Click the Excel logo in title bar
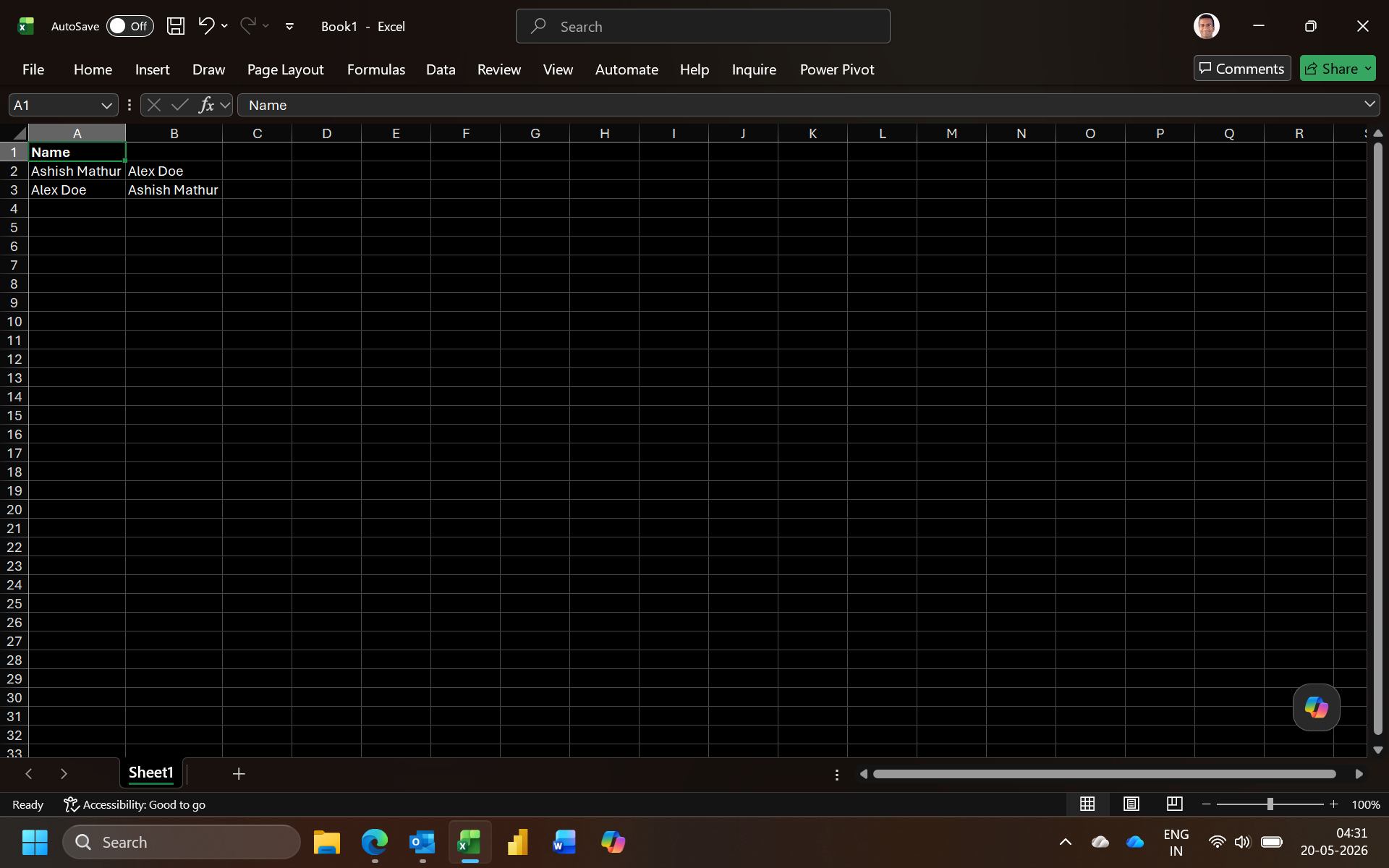The image size is (1389, 868). [x=26, y=26]
